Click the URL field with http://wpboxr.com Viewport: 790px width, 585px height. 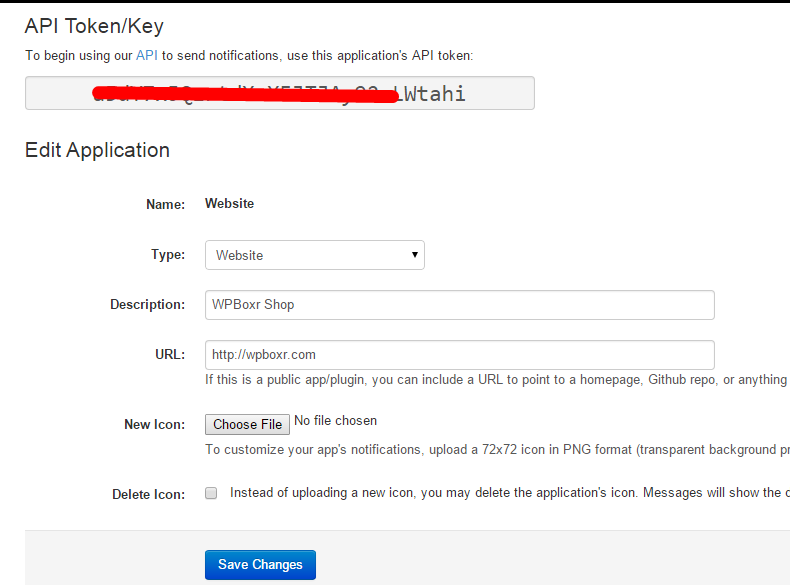pyautogui.click(x=459, y=355)
